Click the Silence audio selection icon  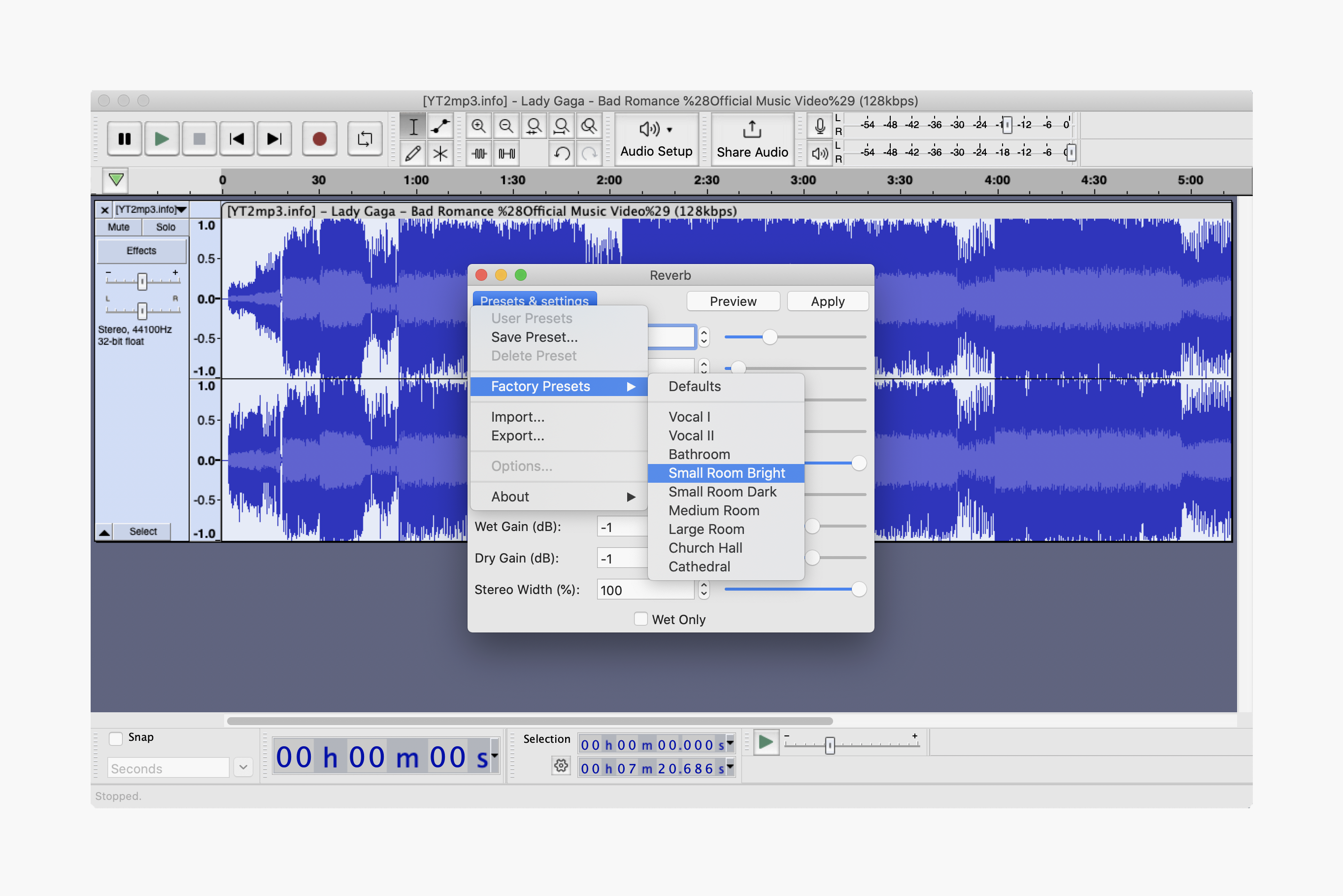pos(506,153)
